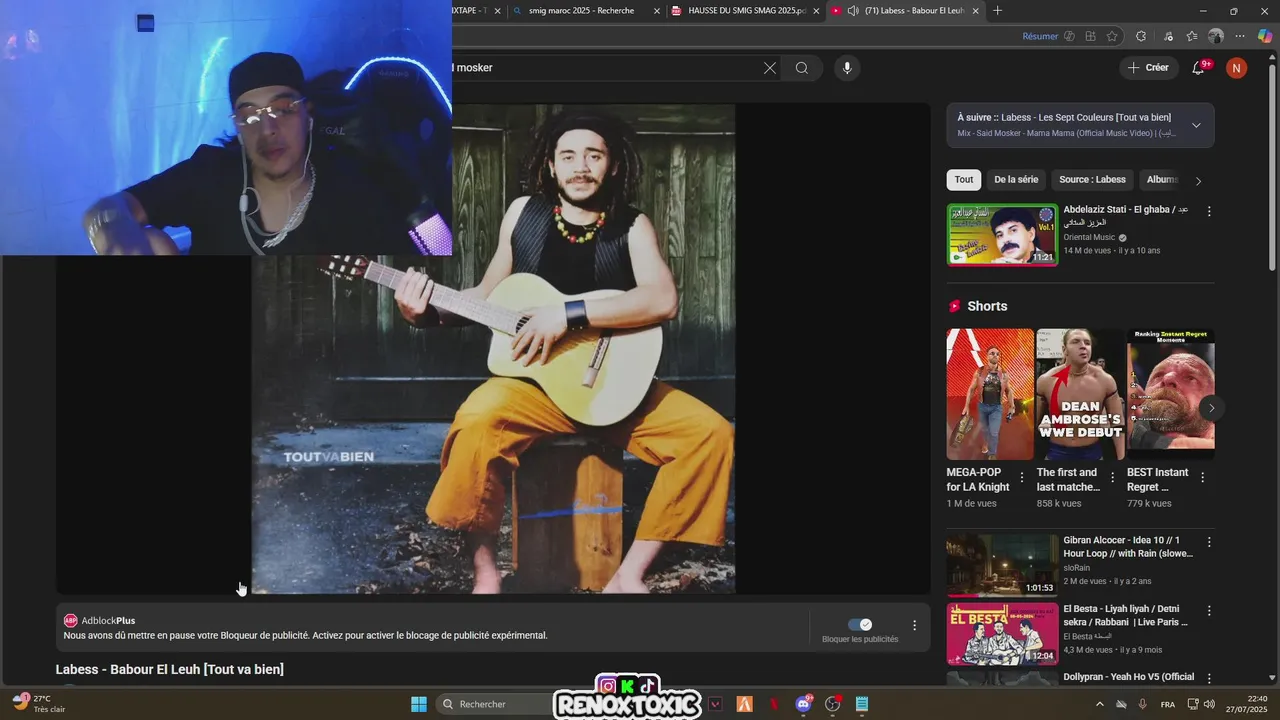Click Gibran Alcocer - Idea 10 title
The width and height of the screenshot is (1280, 720).
1128,547
